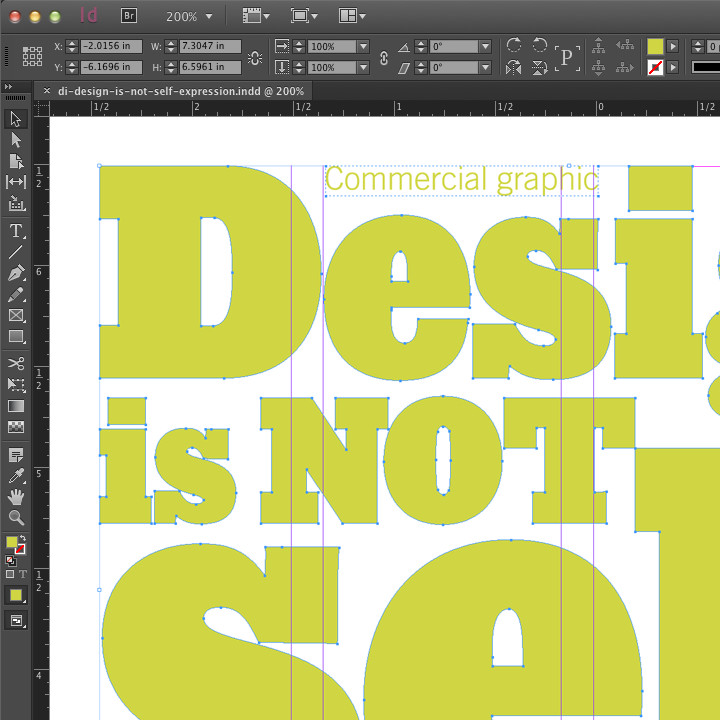720x720 pixels.
Task: Select the Note tool
Action: tap(16, 455)
